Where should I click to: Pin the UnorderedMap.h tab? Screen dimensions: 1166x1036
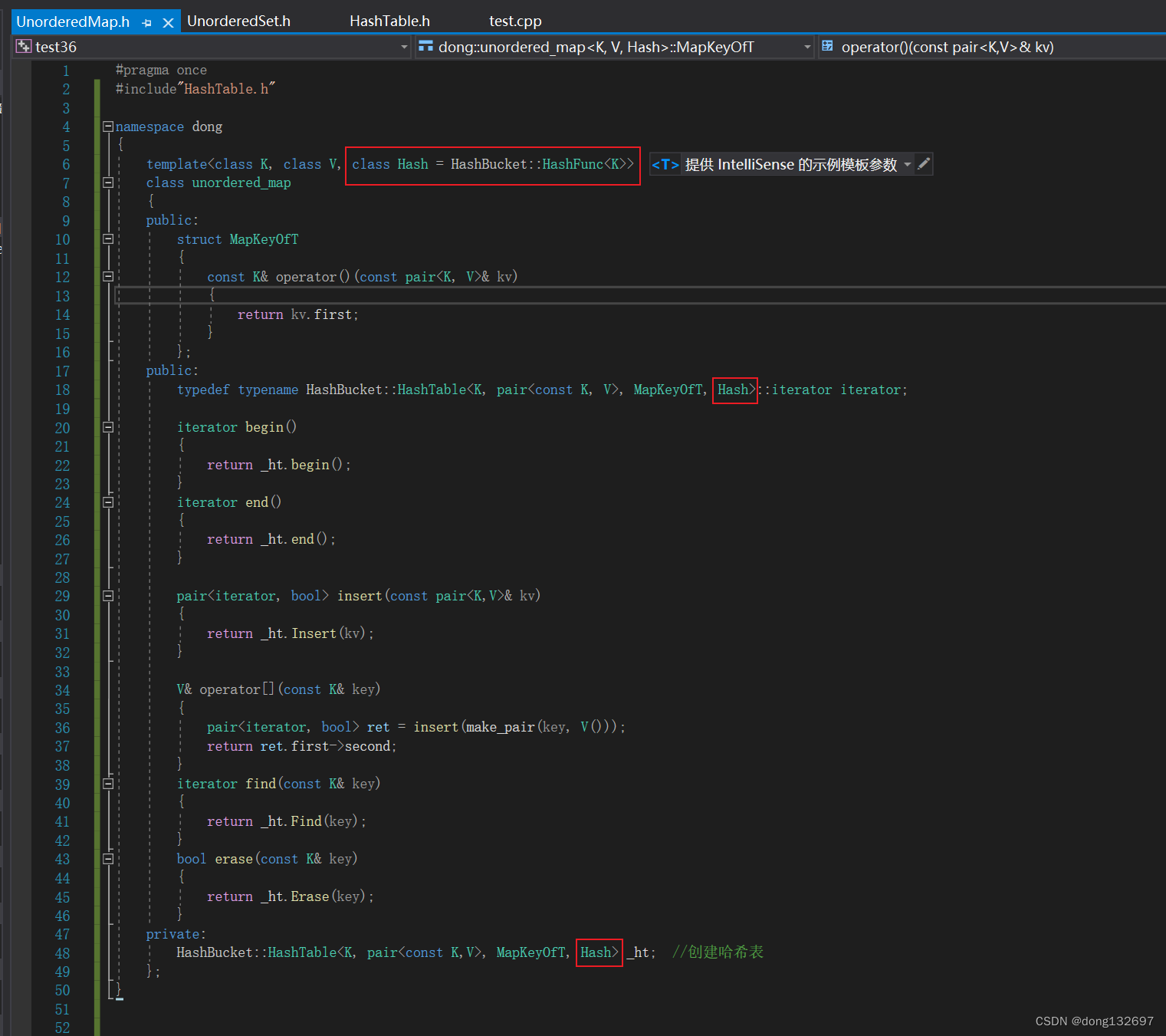(x=147, y=22)
